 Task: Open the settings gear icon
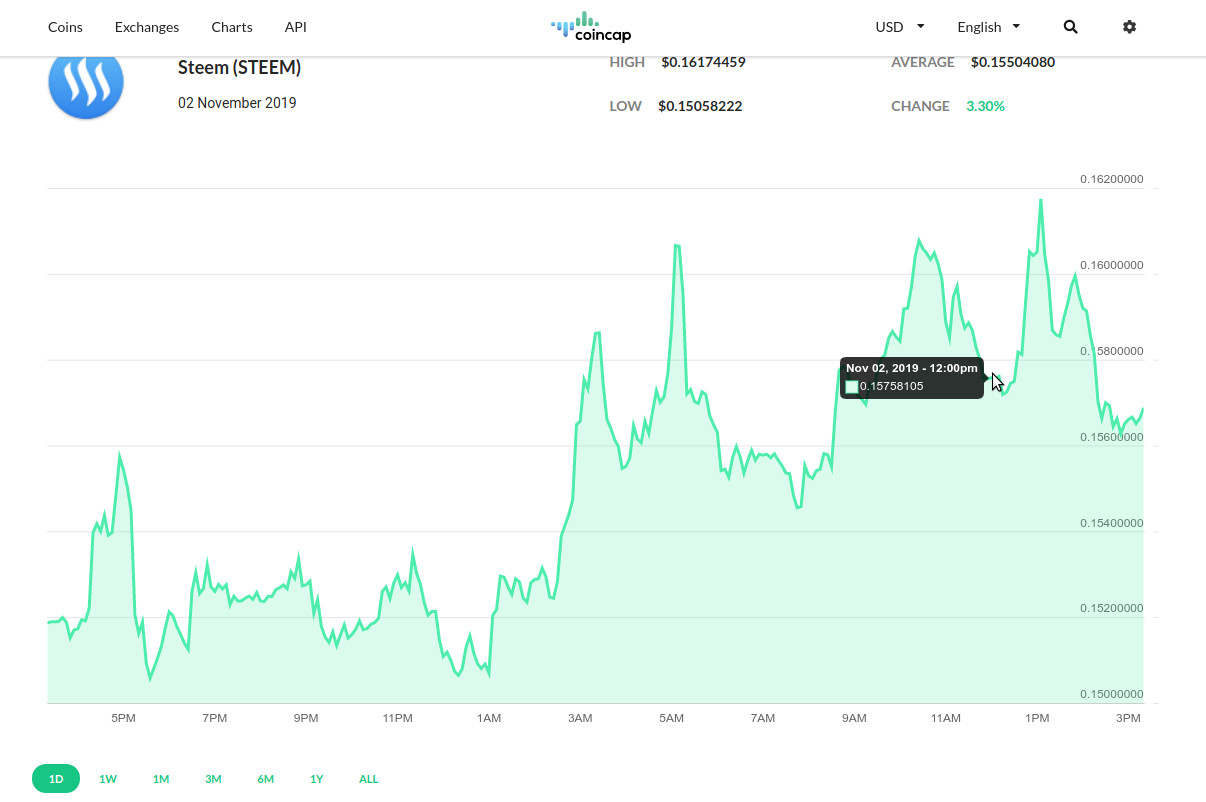pos(1129,27)
